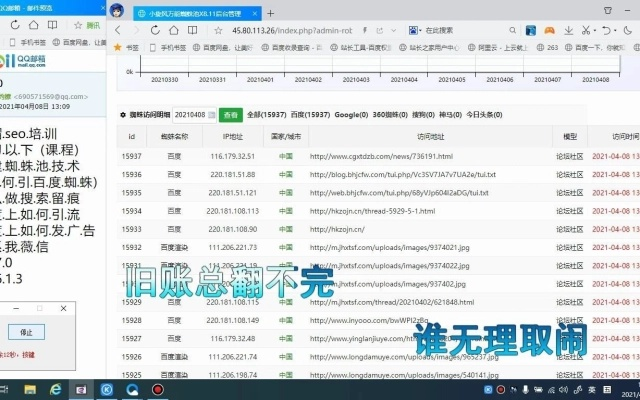Open home in the QQ邮箱 browser window
This screenshot has height=400, width=640.
(33, 25)
